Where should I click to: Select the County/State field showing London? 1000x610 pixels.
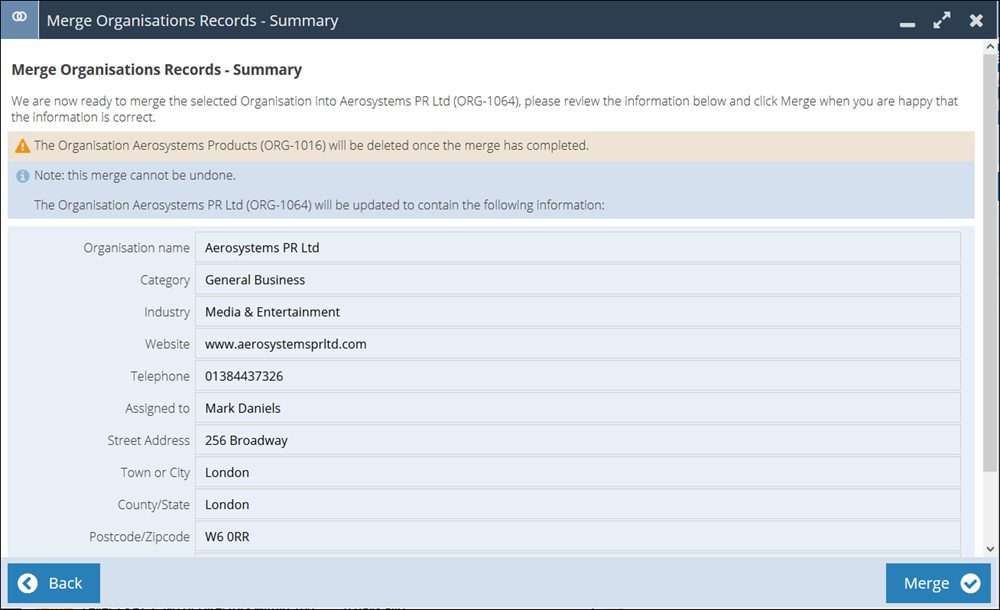coord(580,503)
